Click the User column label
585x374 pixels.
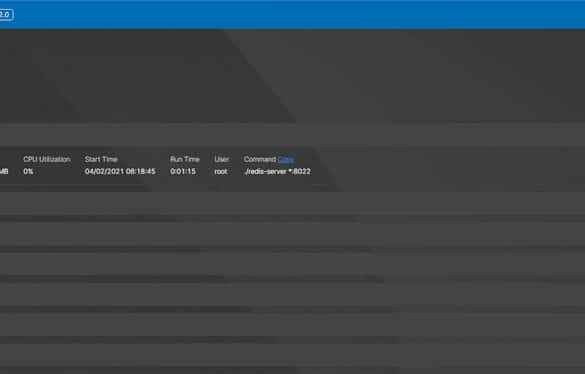[221, 159]
